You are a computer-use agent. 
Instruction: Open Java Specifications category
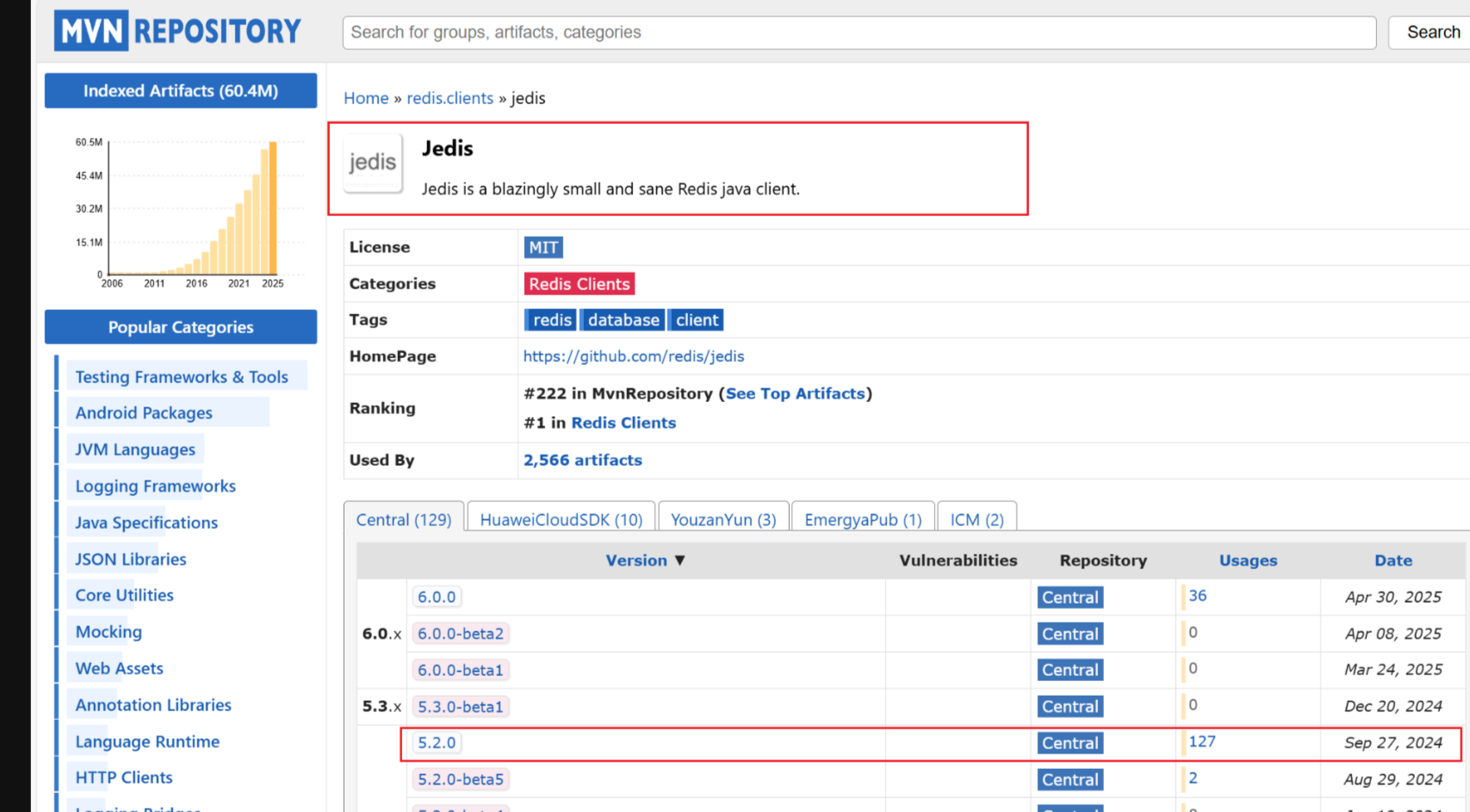pyautogui.click(x=146, y=523)
